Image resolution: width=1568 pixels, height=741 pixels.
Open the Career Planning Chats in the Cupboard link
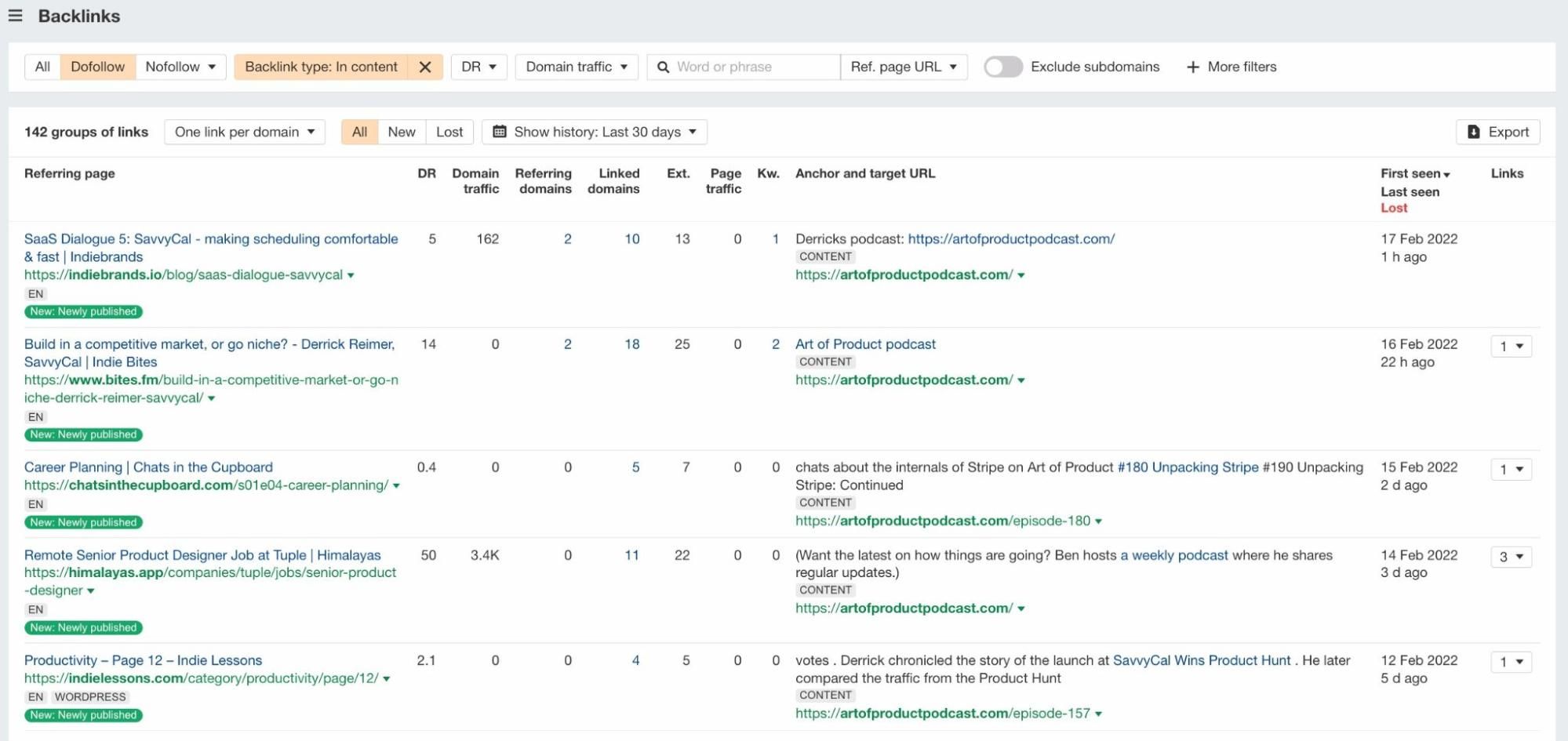148,467
